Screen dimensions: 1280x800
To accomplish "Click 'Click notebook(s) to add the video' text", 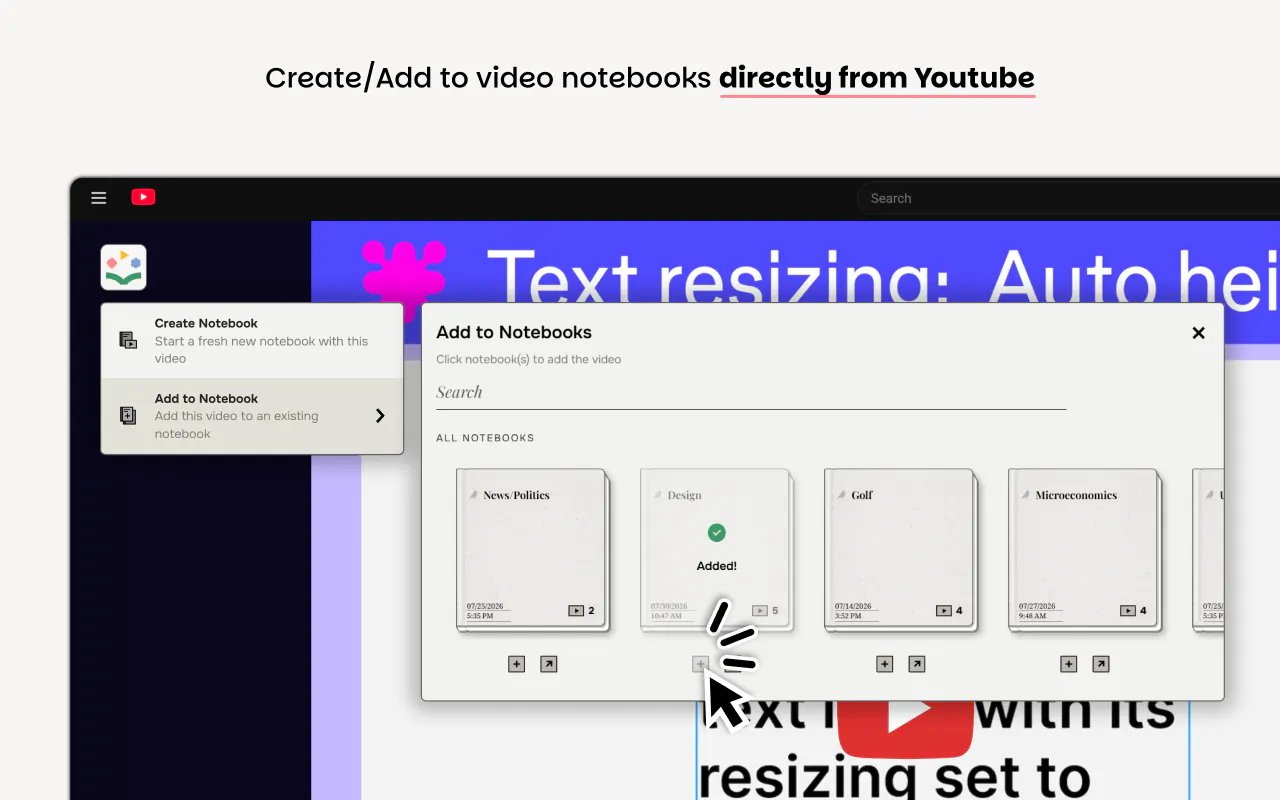I will [529, 359].
